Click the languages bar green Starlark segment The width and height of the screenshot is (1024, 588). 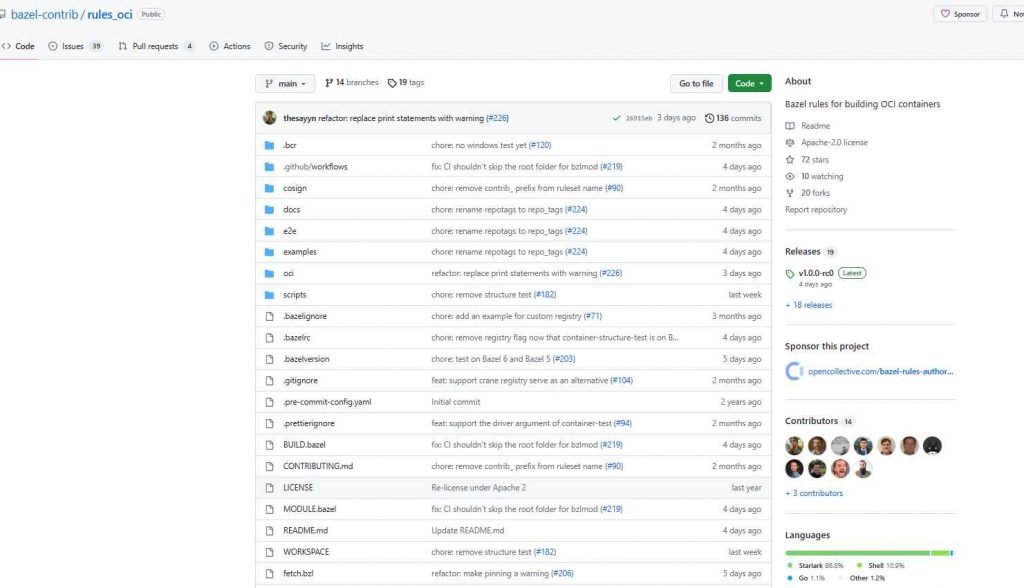[857, 553]
